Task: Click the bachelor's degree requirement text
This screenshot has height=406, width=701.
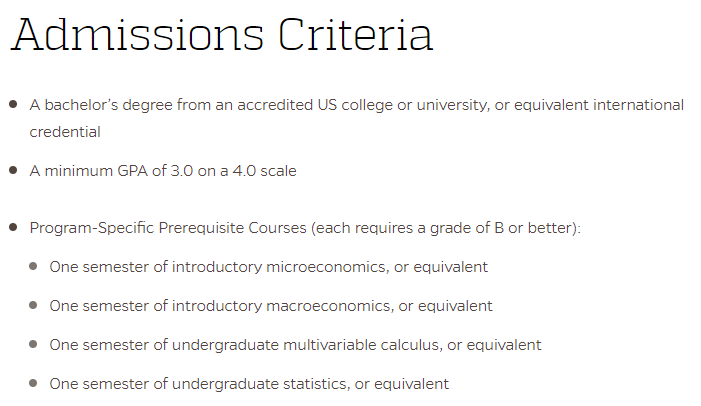Action: (357, 118)
